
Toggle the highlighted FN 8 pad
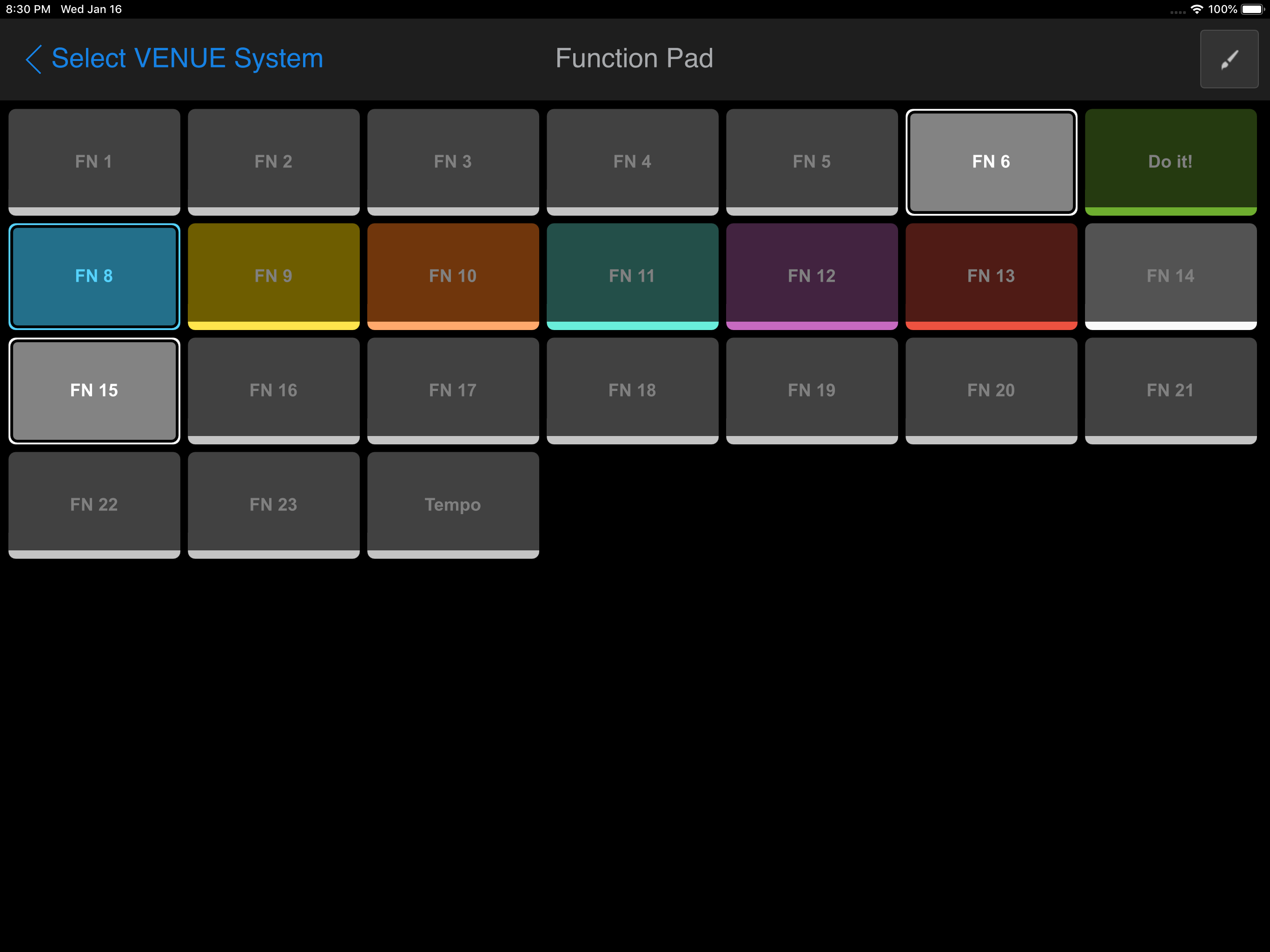click(94, 276)
